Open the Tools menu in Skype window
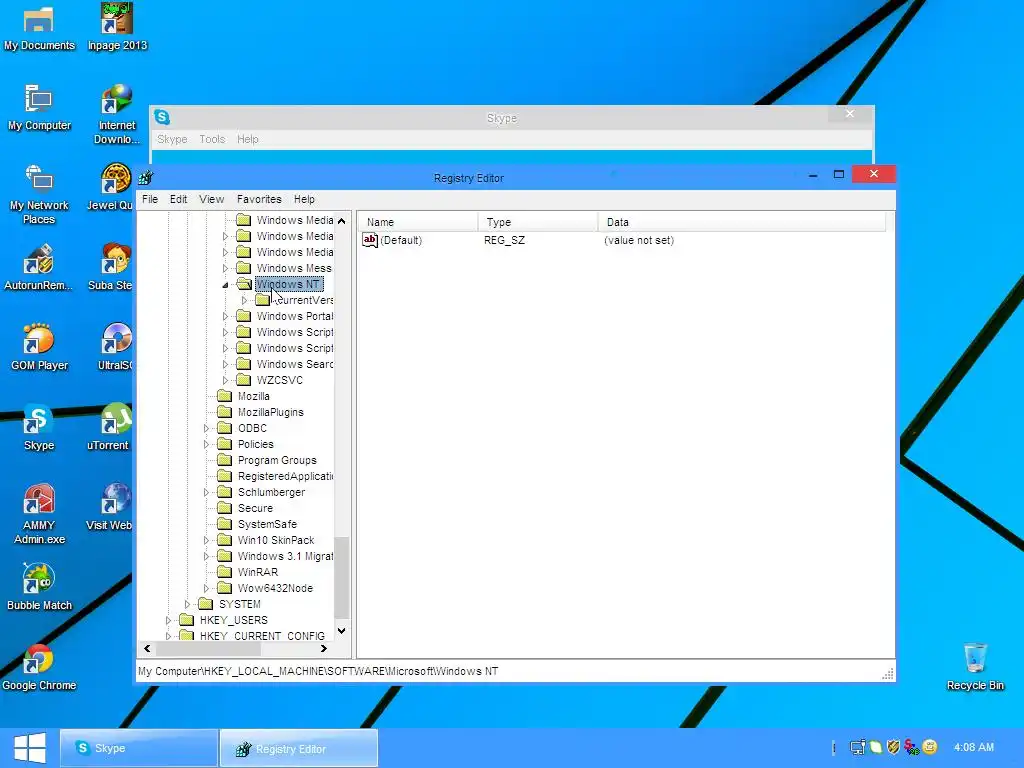 pyautogui.click(x=212, y=139)
